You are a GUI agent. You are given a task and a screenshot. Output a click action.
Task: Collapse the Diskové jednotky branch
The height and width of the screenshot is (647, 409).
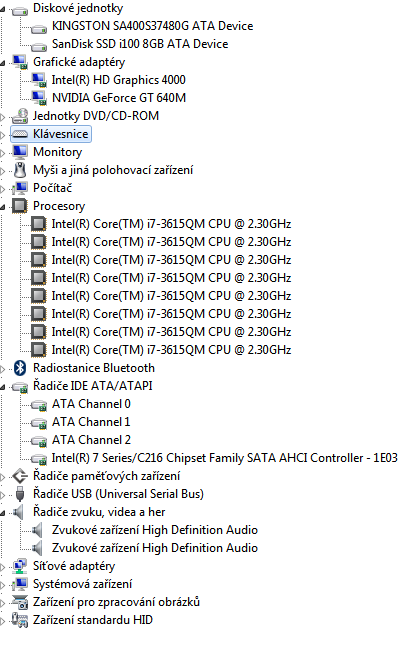3,9
